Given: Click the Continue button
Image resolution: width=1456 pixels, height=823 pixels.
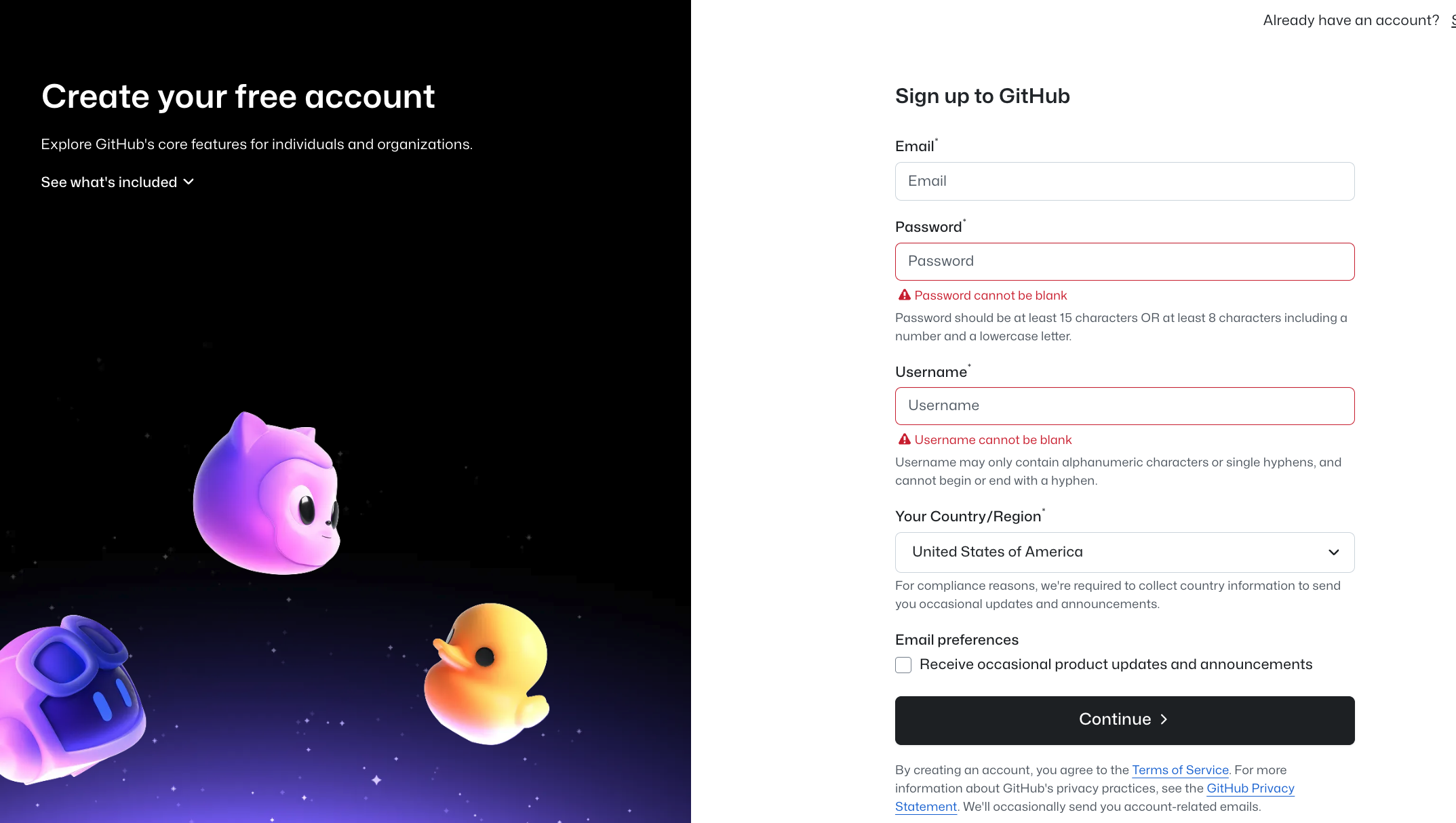Looking at the screenshot, I should point(1124,719).
